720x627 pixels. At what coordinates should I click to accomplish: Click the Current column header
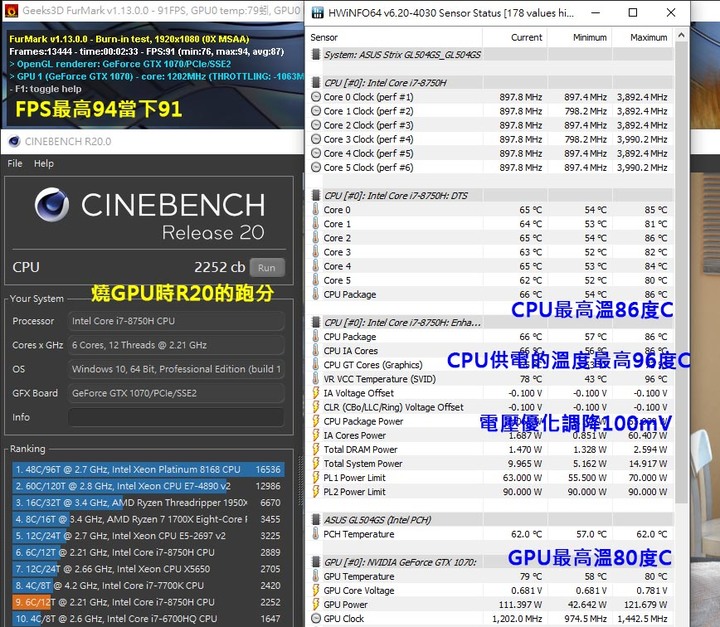526,37
